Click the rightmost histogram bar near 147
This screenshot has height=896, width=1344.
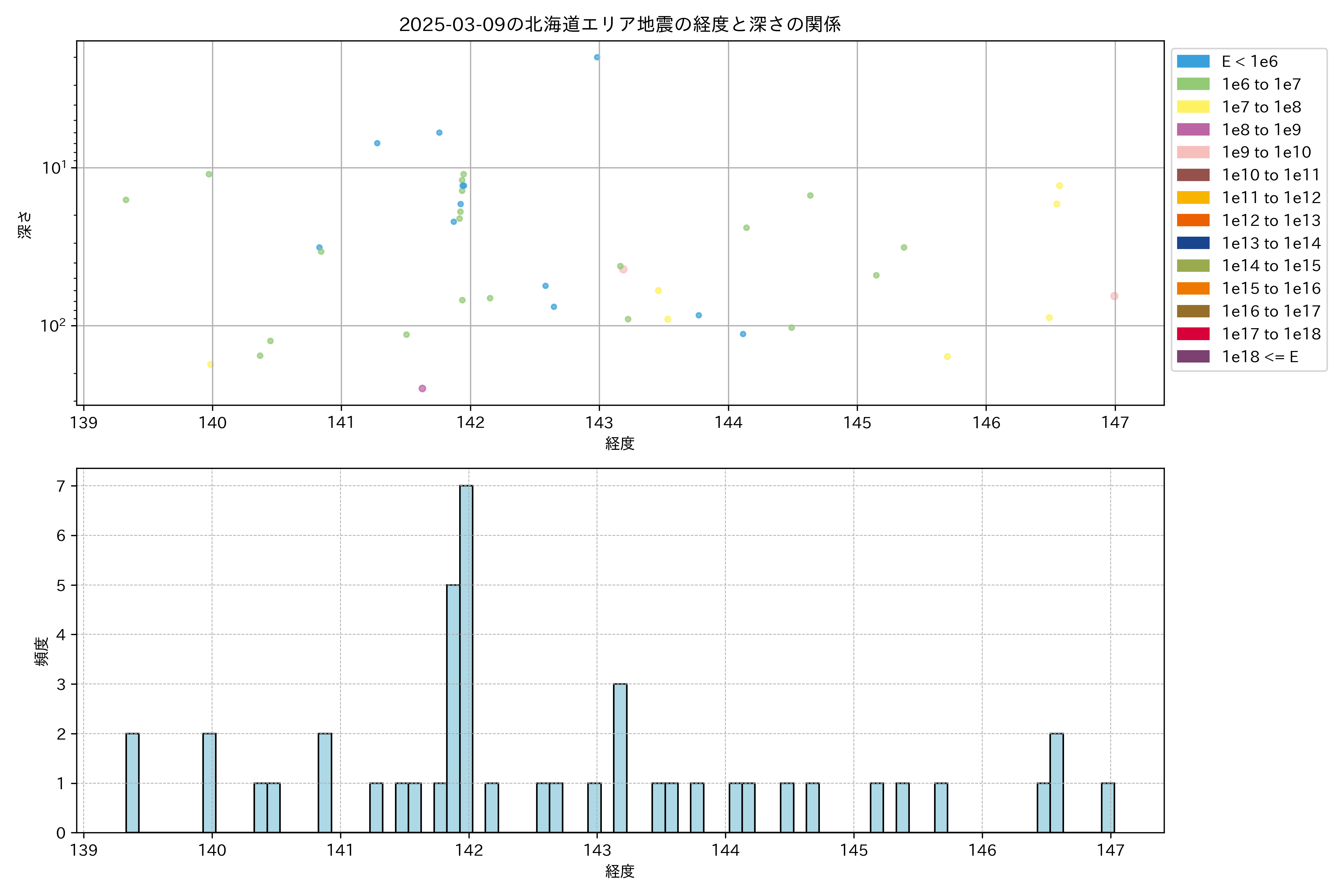click(1107, 808)
